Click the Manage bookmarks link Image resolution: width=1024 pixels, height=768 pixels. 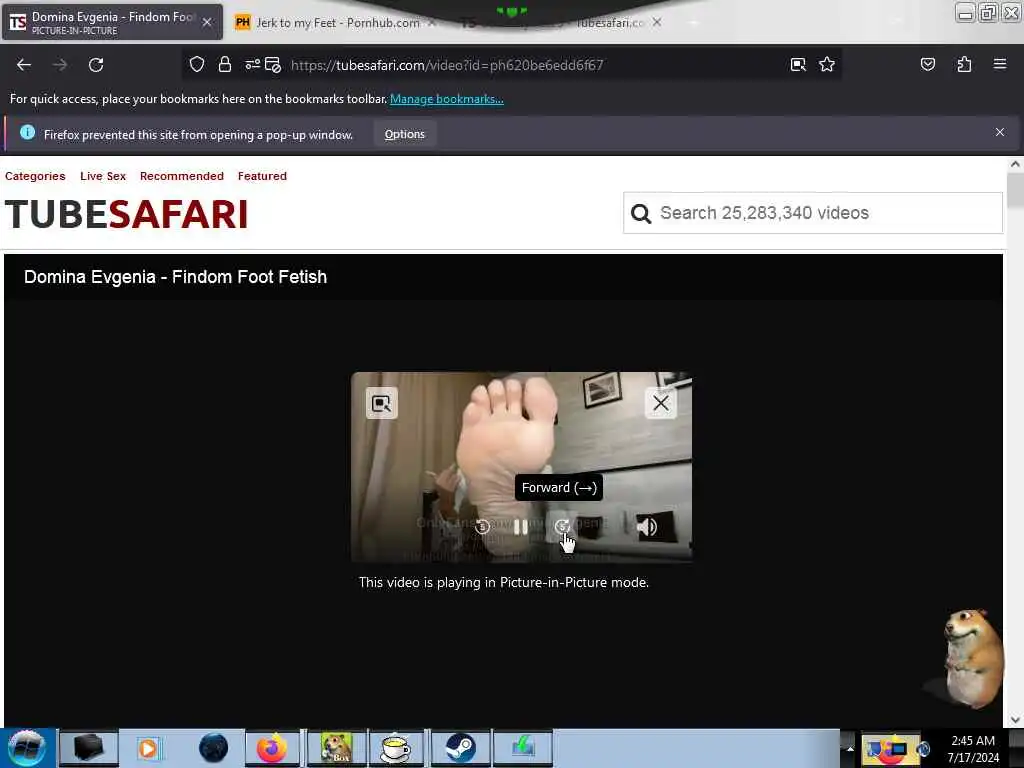(447, 99)
